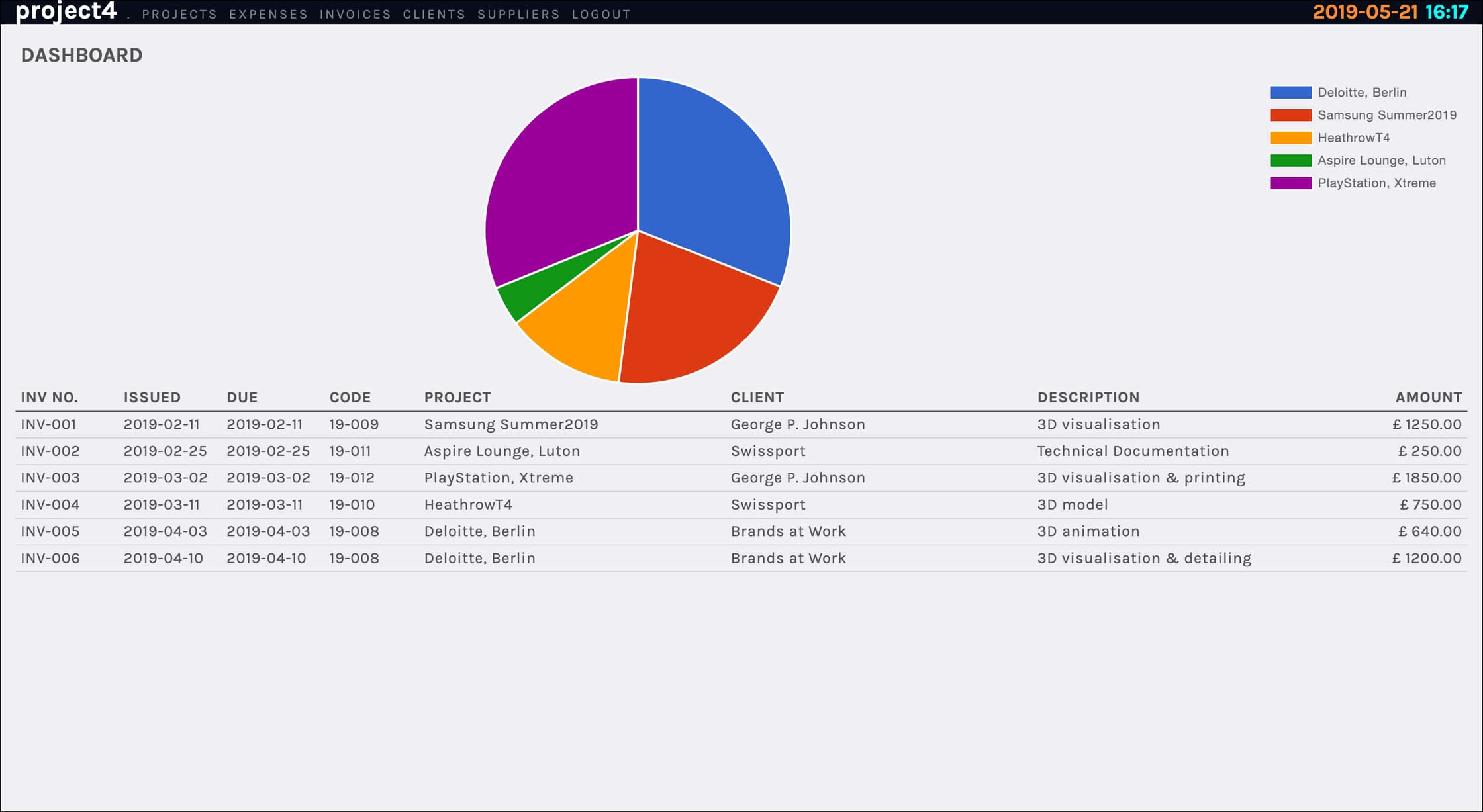Click legend label 'HeathrowT4'
This screenshot has width=1483, height=812.
[1354, 138]
